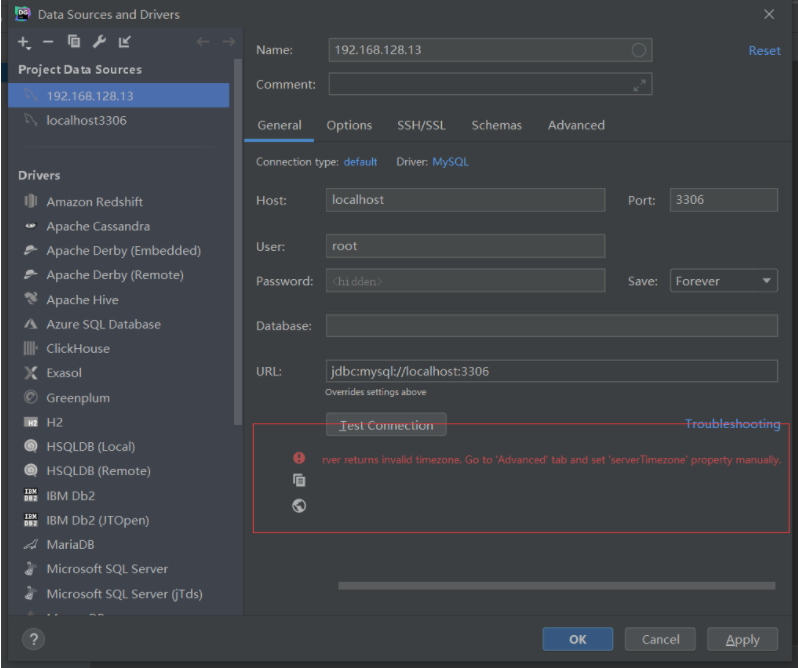Duplicate the selected data source with the copy icon
This screenshot has width=798, height=668.
[x=74, y=41]
